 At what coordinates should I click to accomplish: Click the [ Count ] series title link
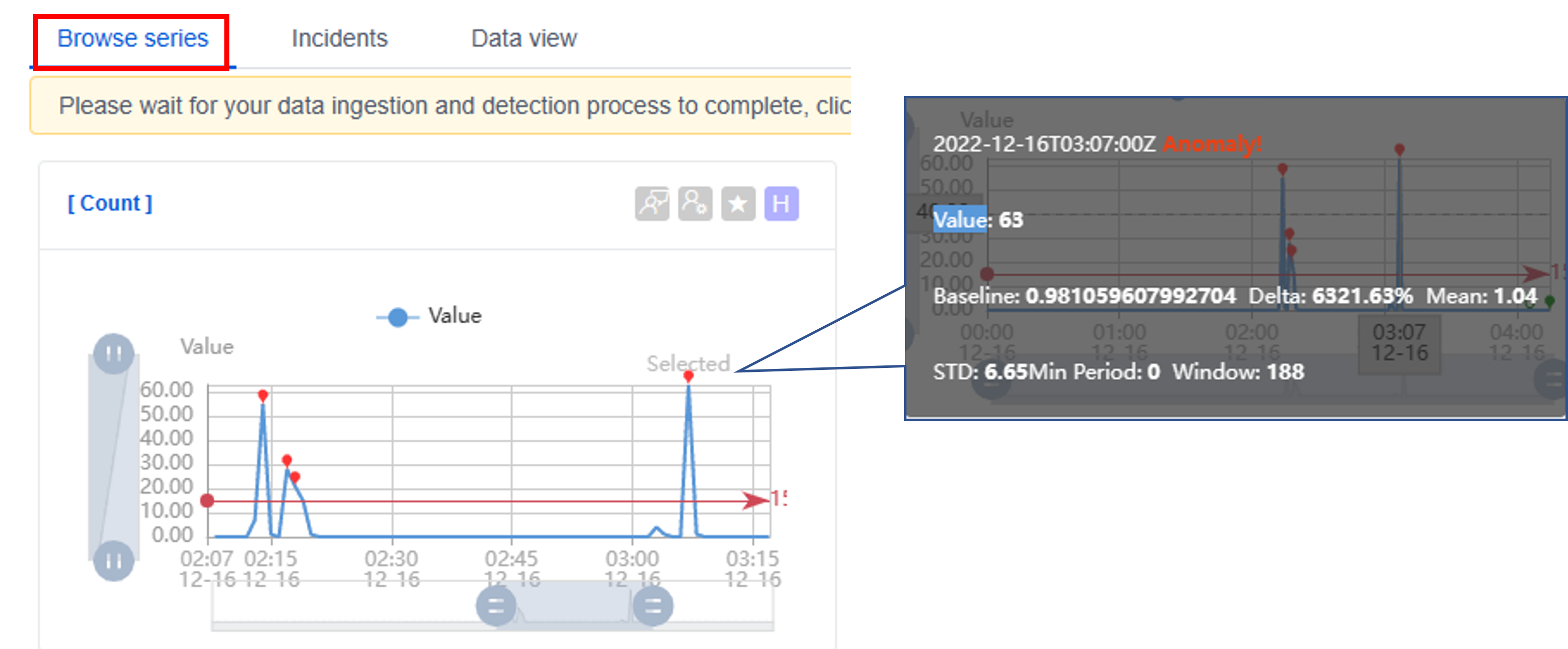pos(109,203)
